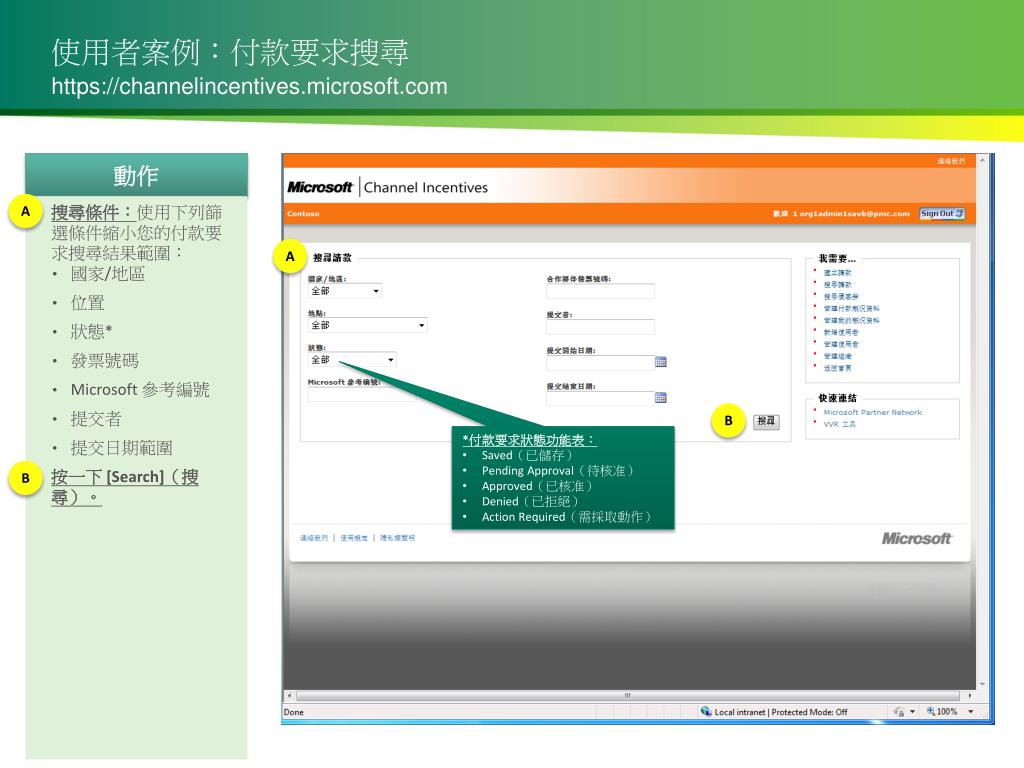Screen dimensions: 1024x768
Task: Open the 100% zoom level control
Action: (942, 712)
